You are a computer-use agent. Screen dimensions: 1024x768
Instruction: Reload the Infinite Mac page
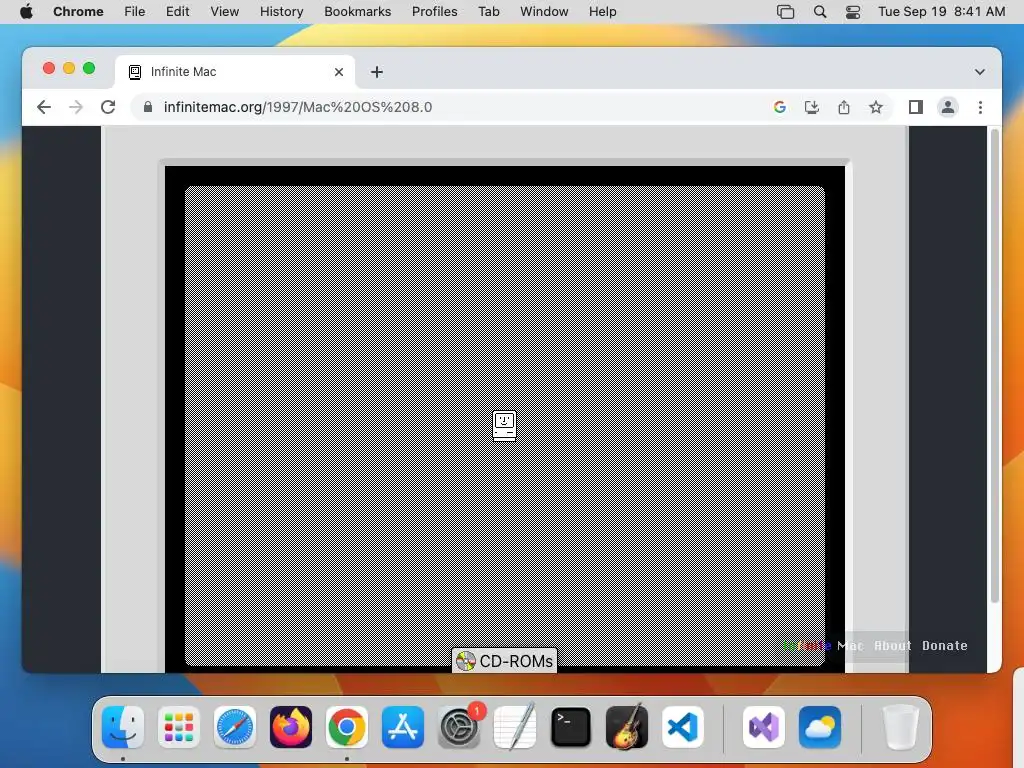[108, 107]
